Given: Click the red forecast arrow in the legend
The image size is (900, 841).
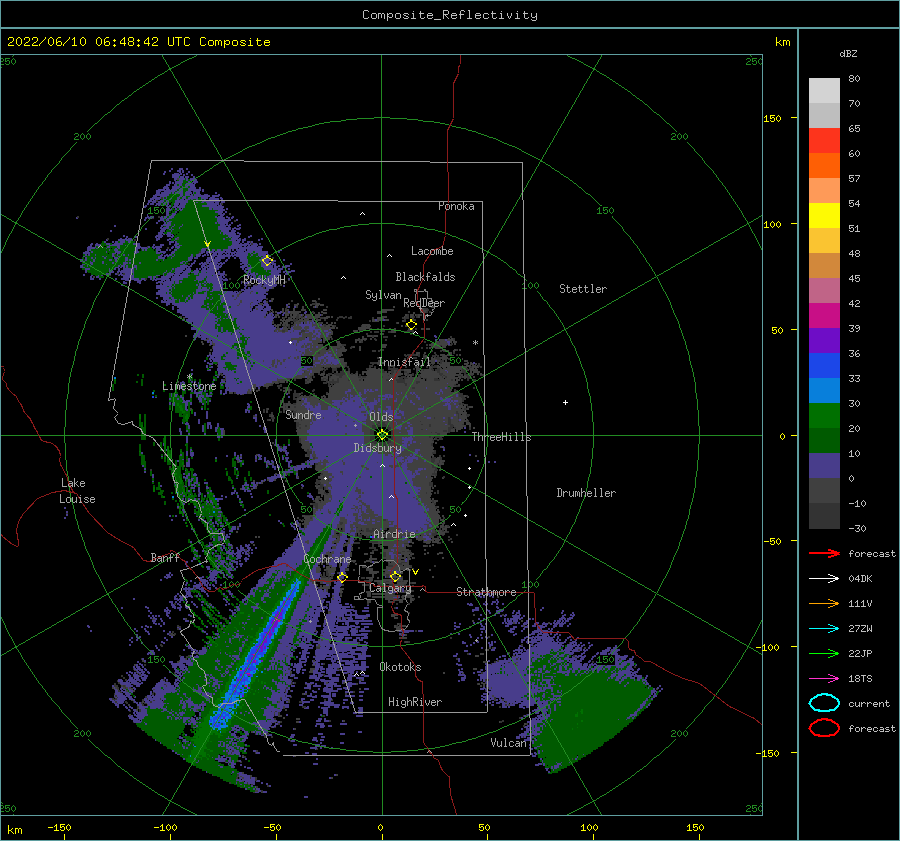Looking at the screenshot, I should coord(824,553).
